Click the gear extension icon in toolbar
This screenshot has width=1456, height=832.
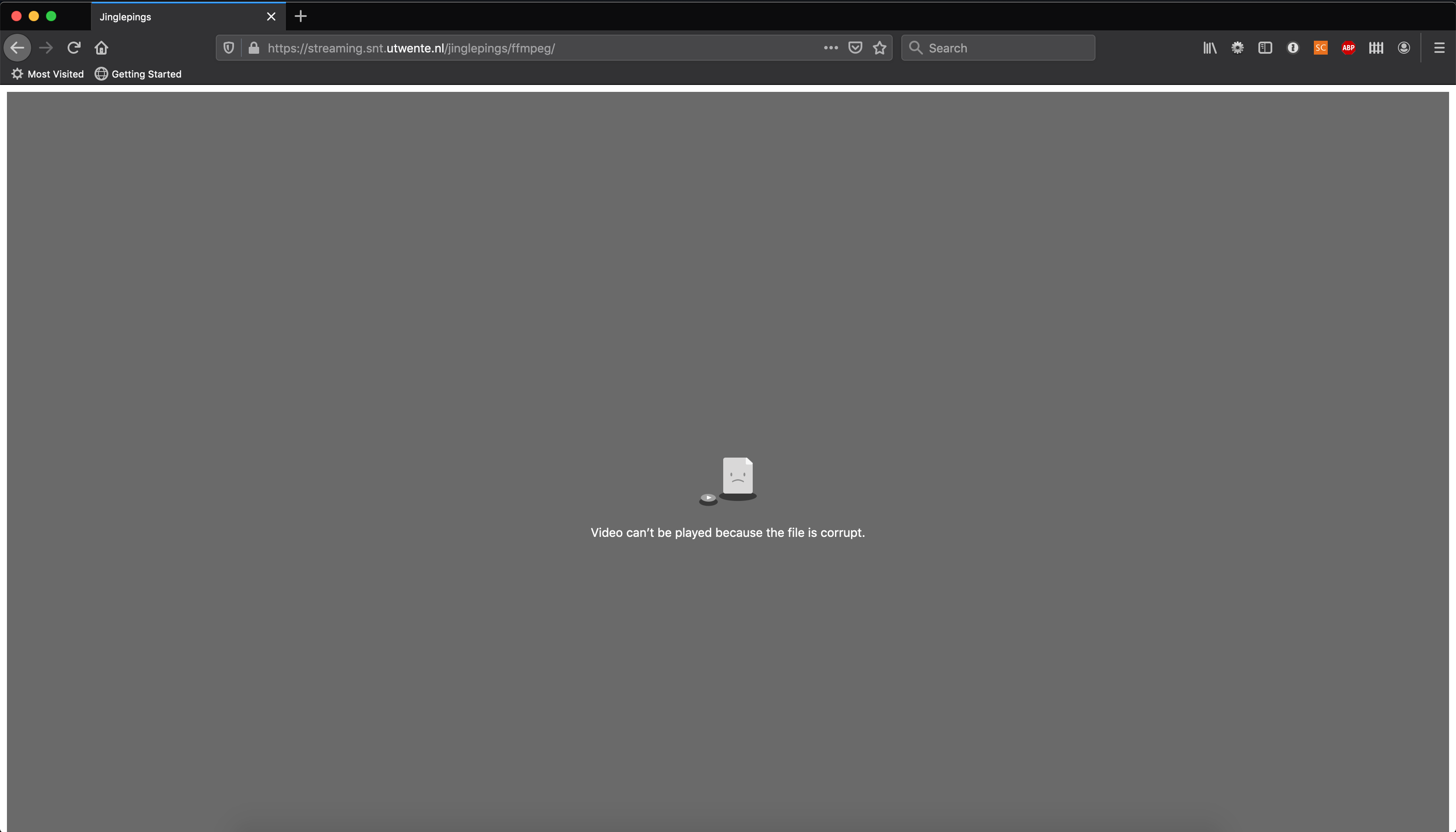(1237, 48)
